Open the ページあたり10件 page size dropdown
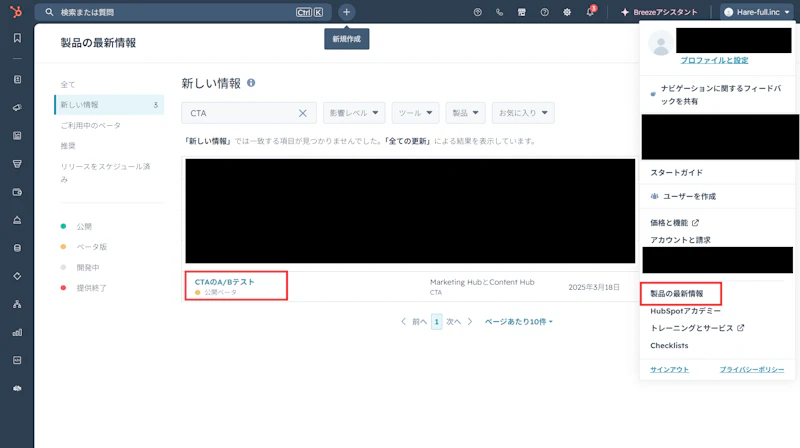 pos(518,321)
